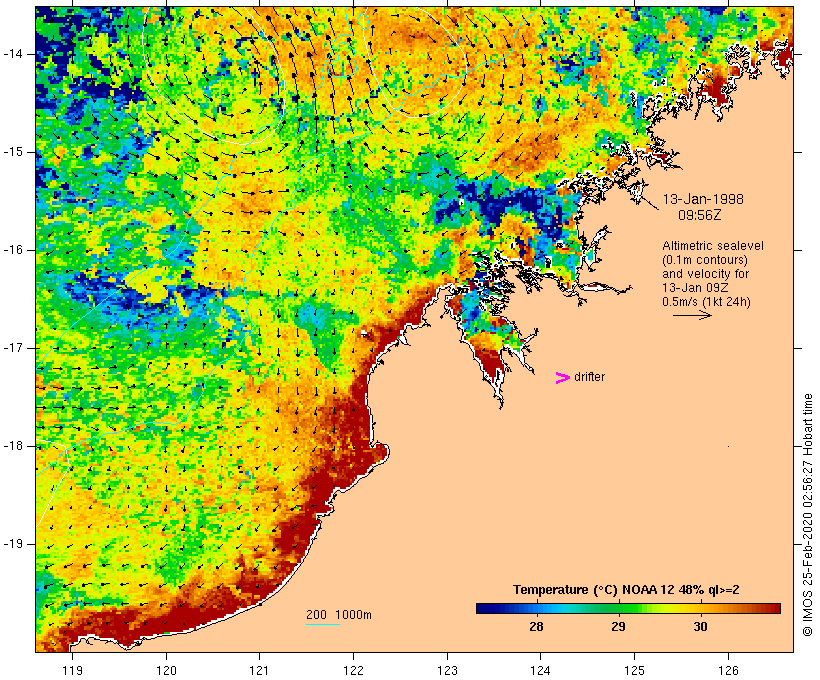Click latitude axis label '-17'
This screenshot has width=820, height=680.
click(x=12, y=348)
